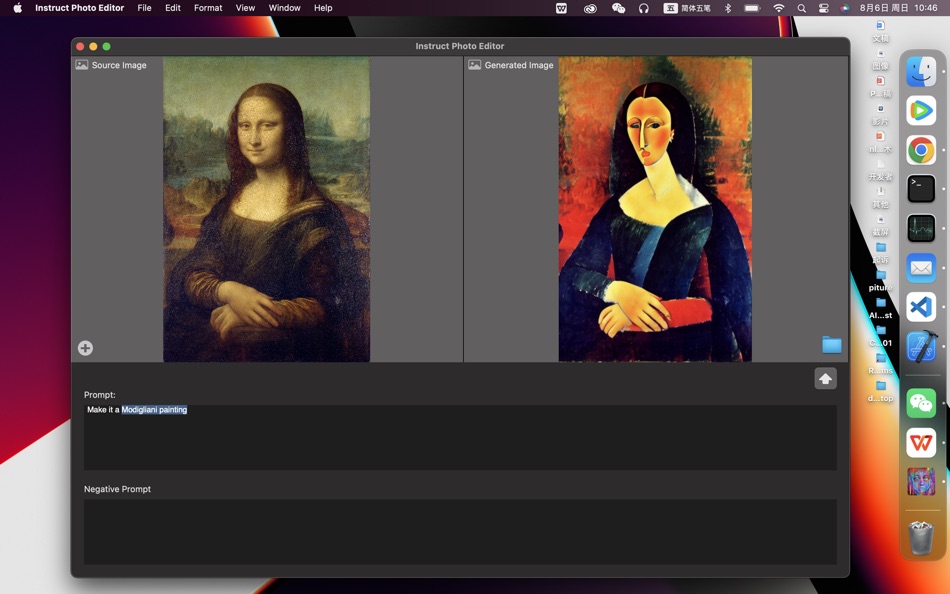This screenshot has width=950, height=594.
Task: Show battery status in menu bar
Action: point(752,8)
